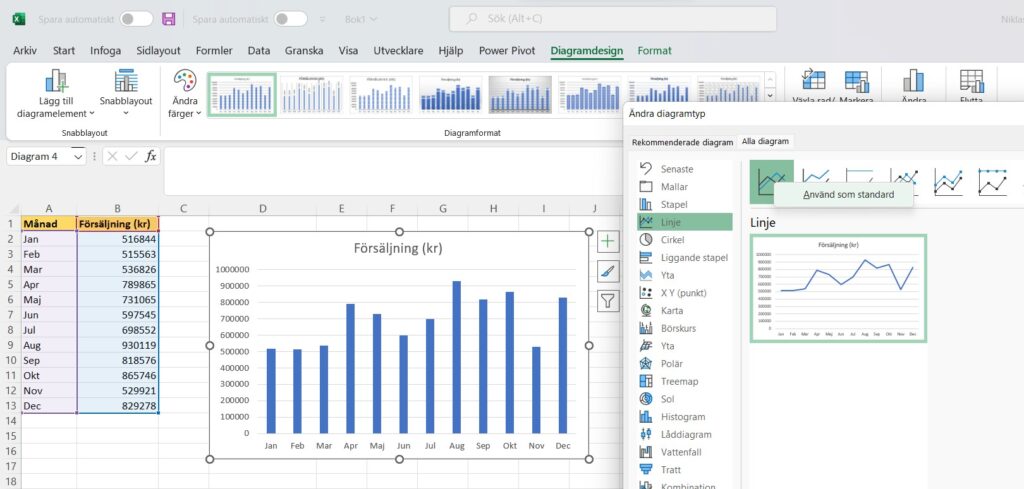
Task: Click the chart filter funnel button
Action: tap(609, 299)
